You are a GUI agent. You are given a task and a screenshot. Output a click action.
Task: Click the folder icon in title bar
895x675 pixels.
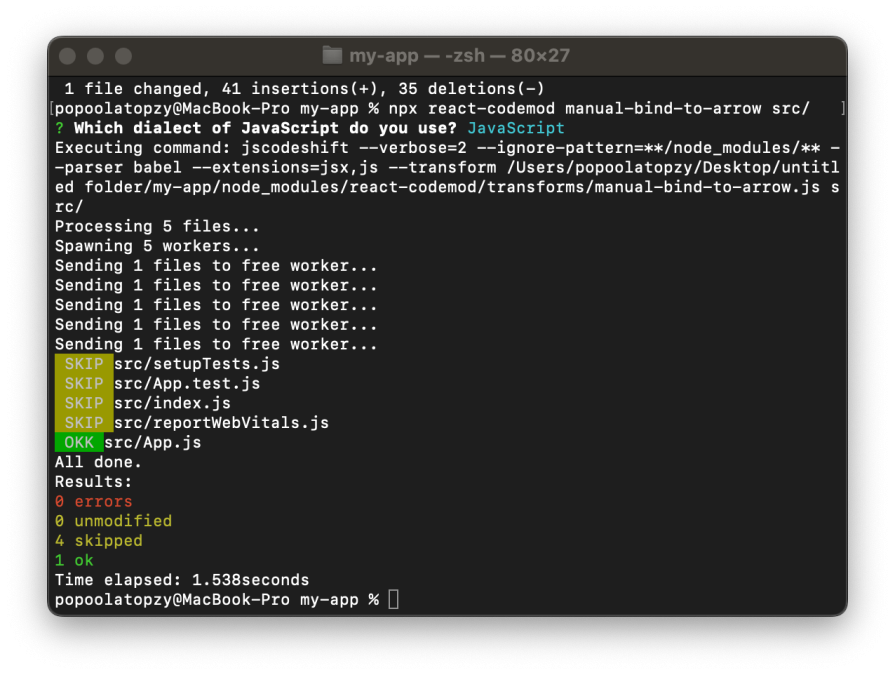[332, 55]
